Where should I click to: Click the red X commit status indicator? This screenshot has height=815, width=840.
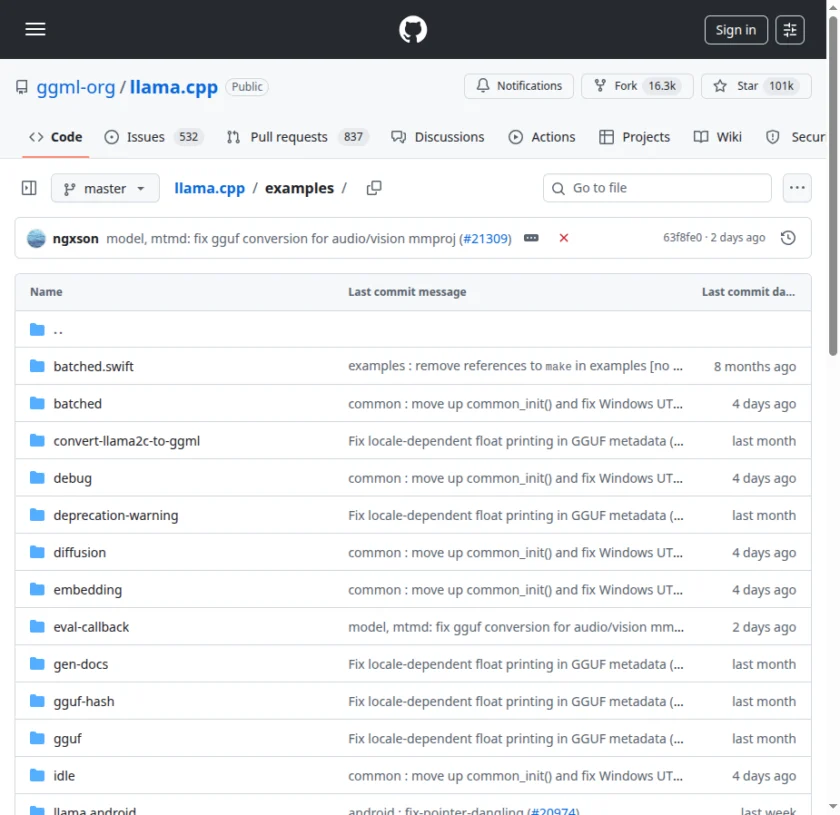point(563,238)
